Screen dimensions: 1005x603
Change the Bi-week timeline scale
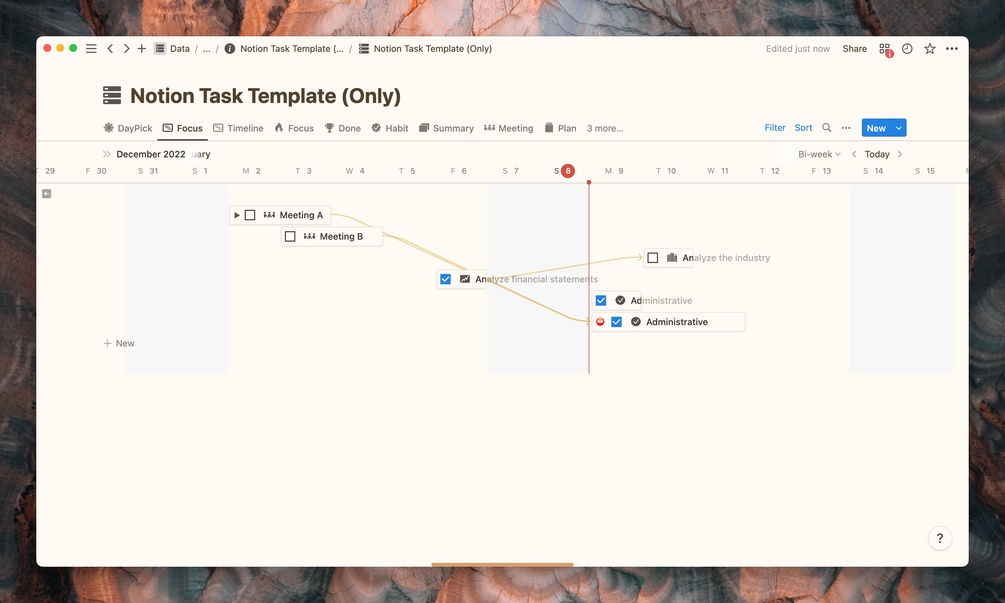[818, 154]
